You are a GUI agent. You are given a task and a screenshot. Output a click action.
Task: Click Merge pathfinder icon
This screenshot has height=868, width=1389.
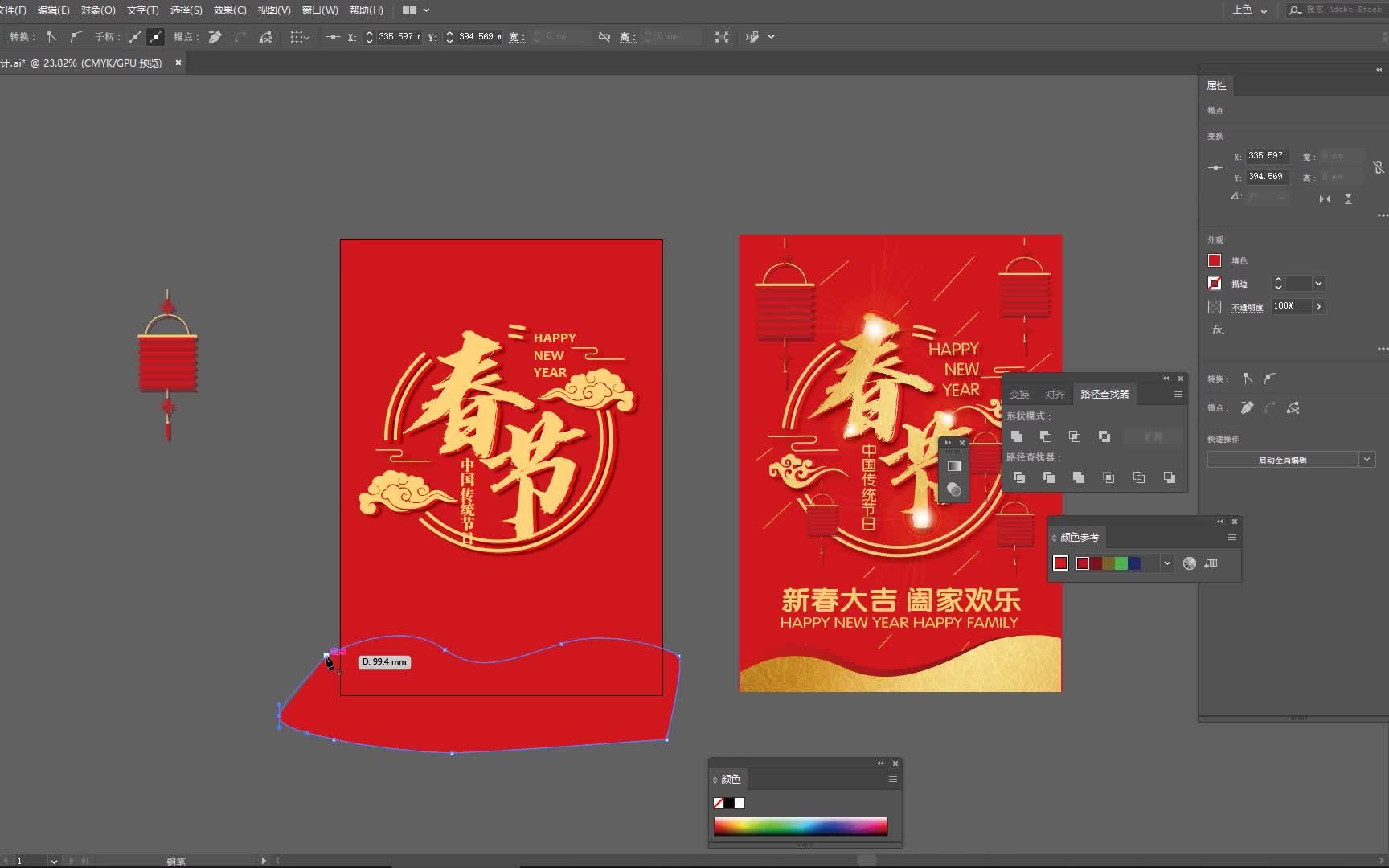1078,477
